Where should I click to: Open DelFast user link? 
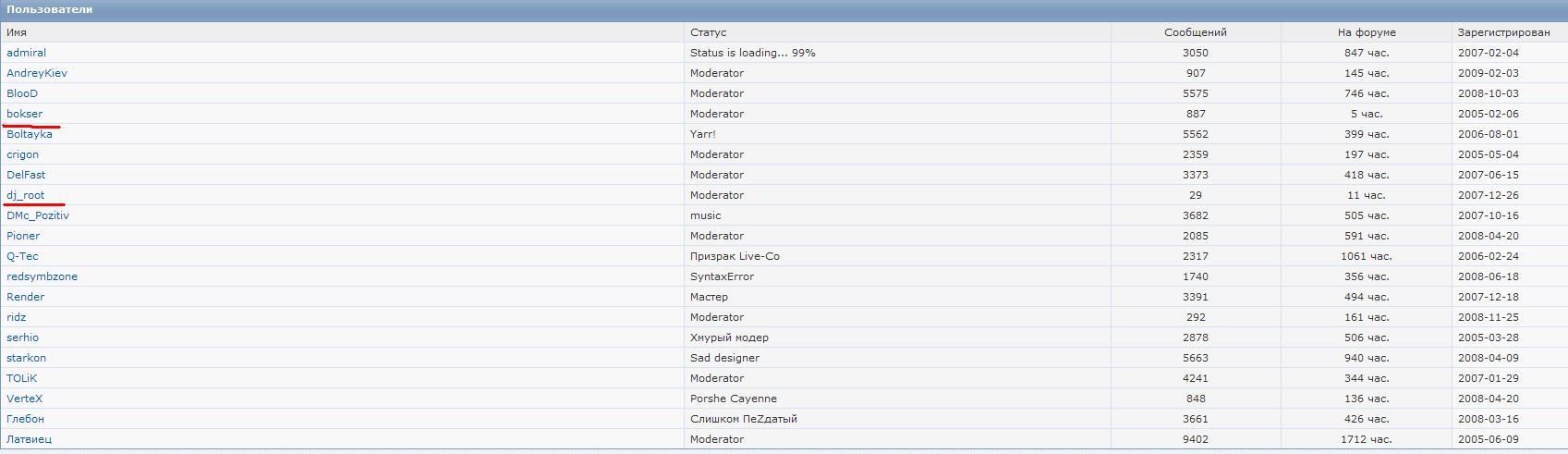coord(26,175)
